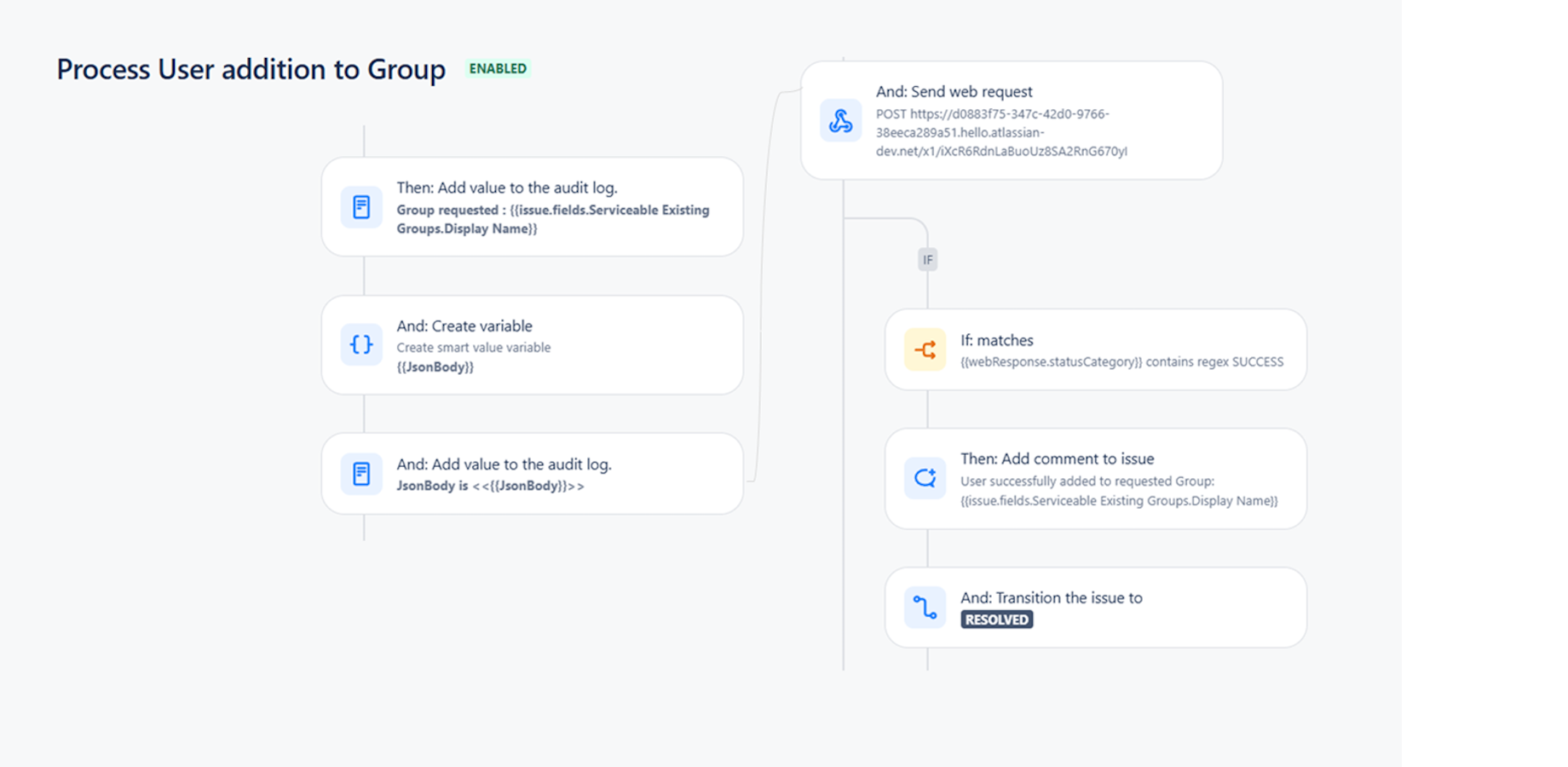This screenshot has height=767, width=1568.
Task: Click the orange If matches condition icon
Action: pos(925,349)
